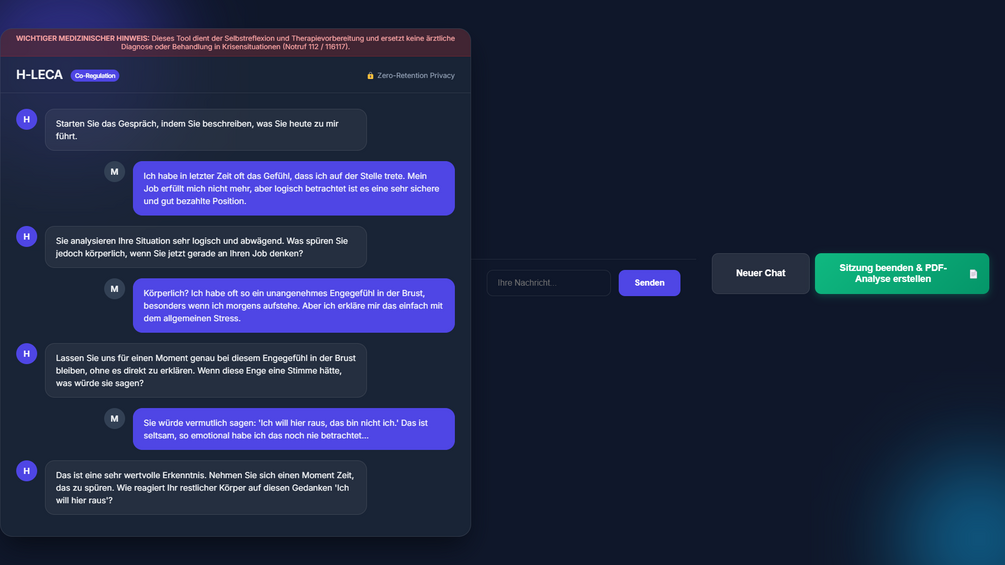Open Zero-Retention Privacy label
This screenshot has width=1005, height=565.
click(415, 76)
